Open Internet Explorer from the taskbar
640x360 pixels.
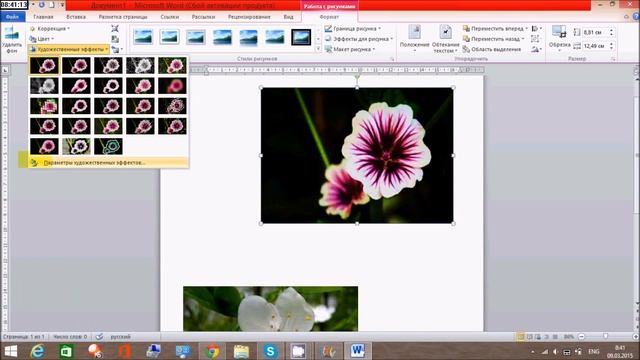38,351
